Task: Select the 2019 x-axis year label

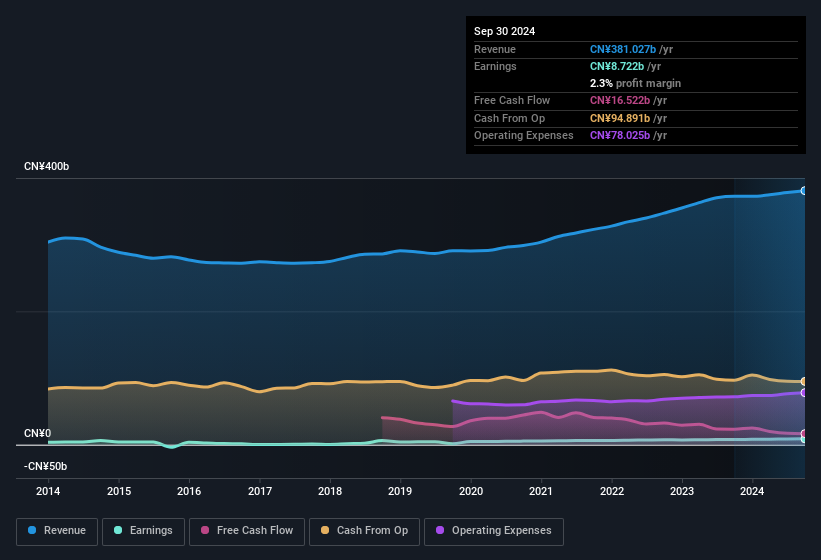Action: (400, 491)
